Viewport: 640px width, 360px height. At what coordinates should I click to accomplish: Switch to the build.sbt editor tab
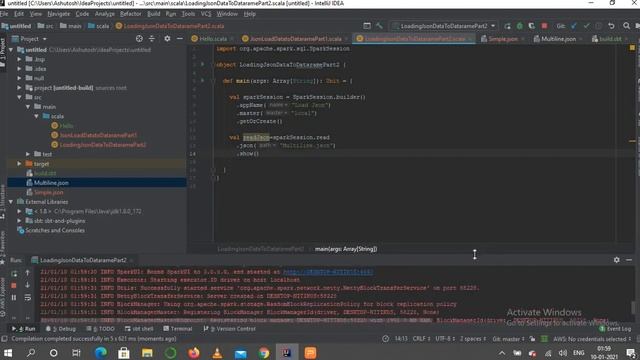609,39
